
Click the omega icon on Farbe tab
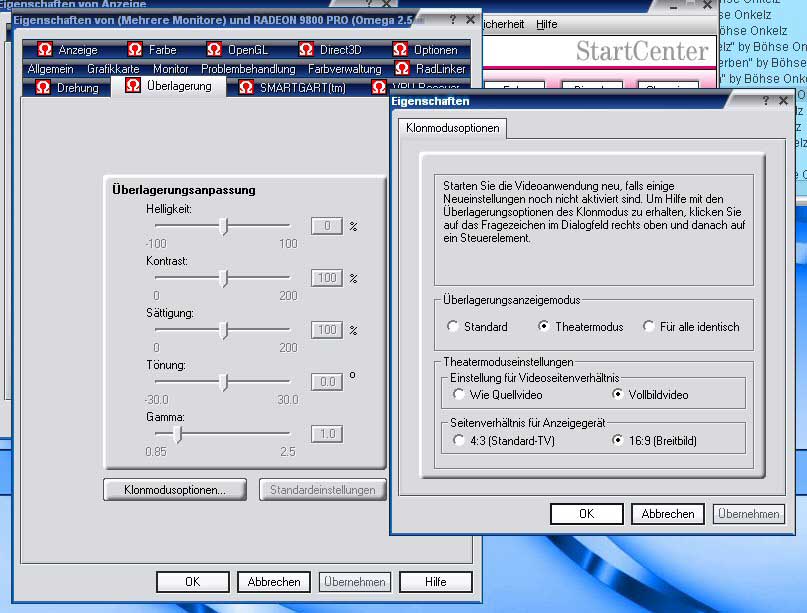point(135,49)
